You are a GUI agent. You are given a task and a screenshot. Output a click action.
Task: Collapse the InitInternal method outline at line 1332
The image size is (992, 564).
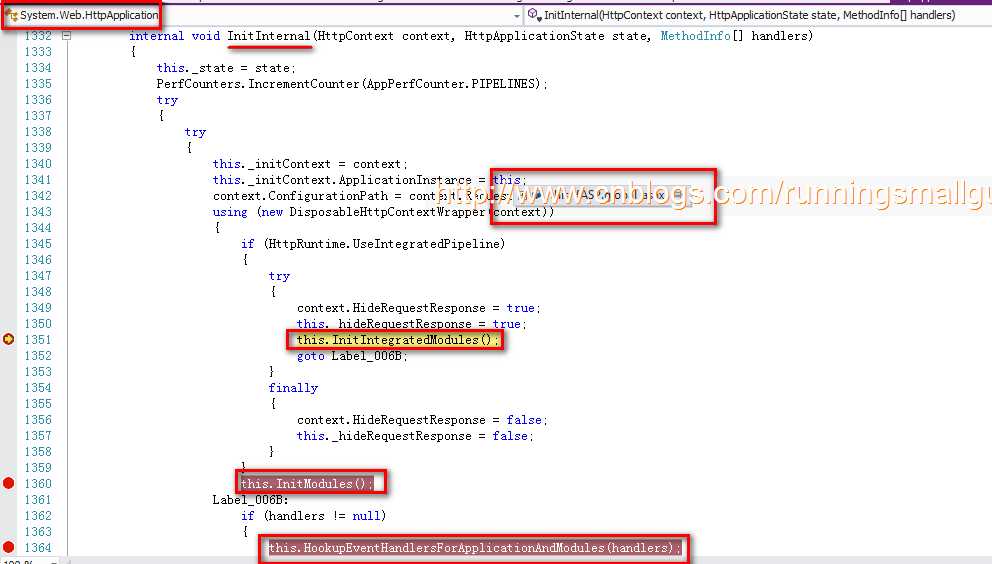(x=66, y=36)
